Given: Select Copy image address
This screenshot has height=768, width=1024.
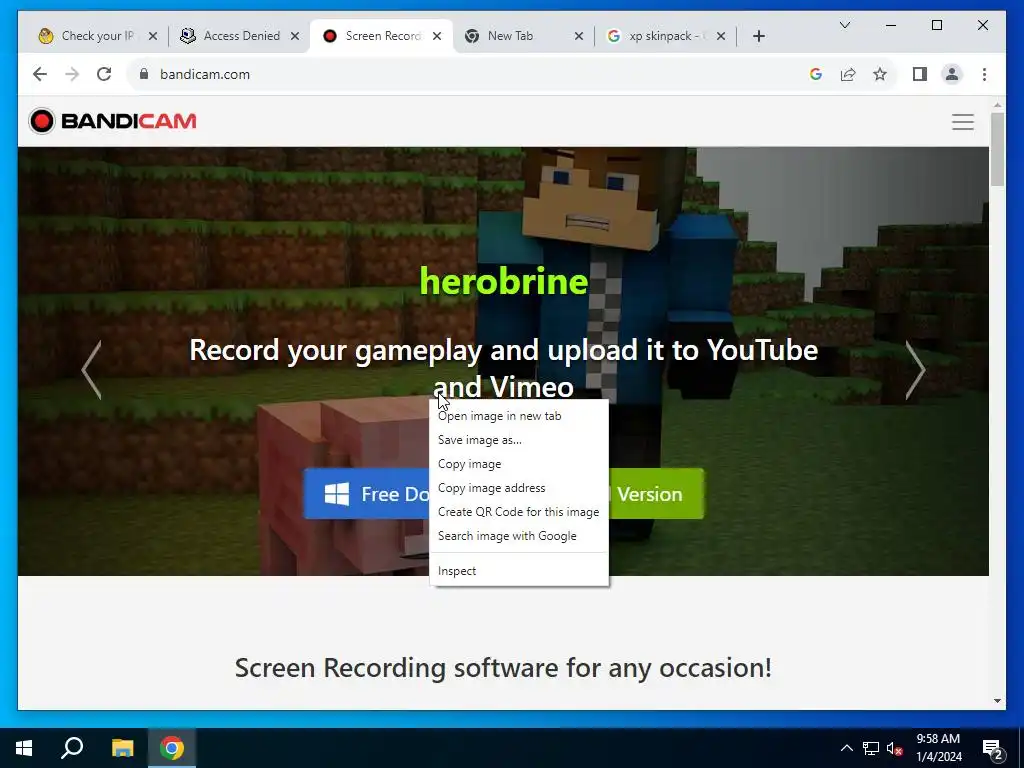Looking at the screenshot, I should pyautogui.click(x=519, y=488).
